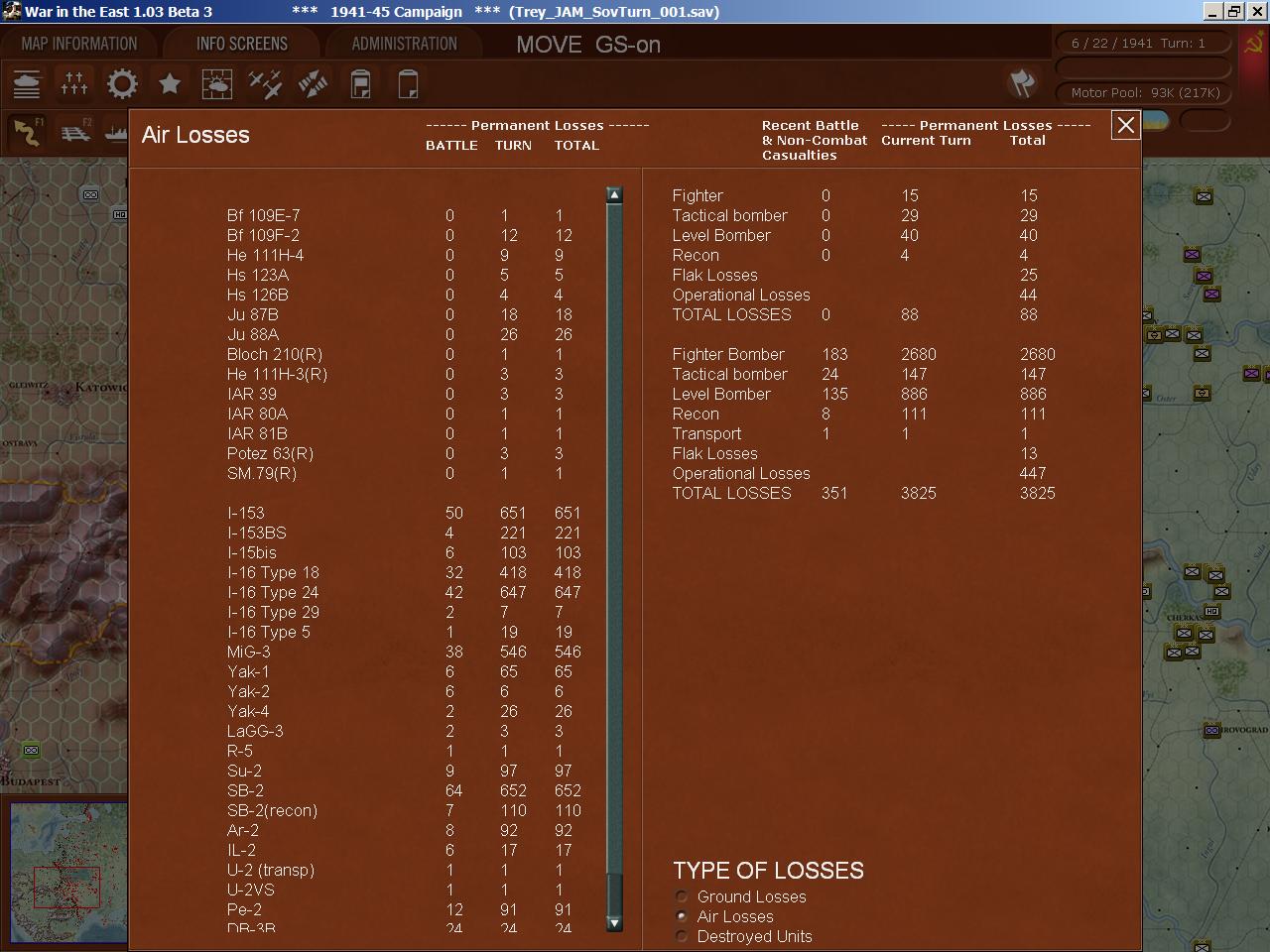The width and height of the screenshot is (1270, 952).
Task: Click the Air Losses window title
Action: click(195, 135)
